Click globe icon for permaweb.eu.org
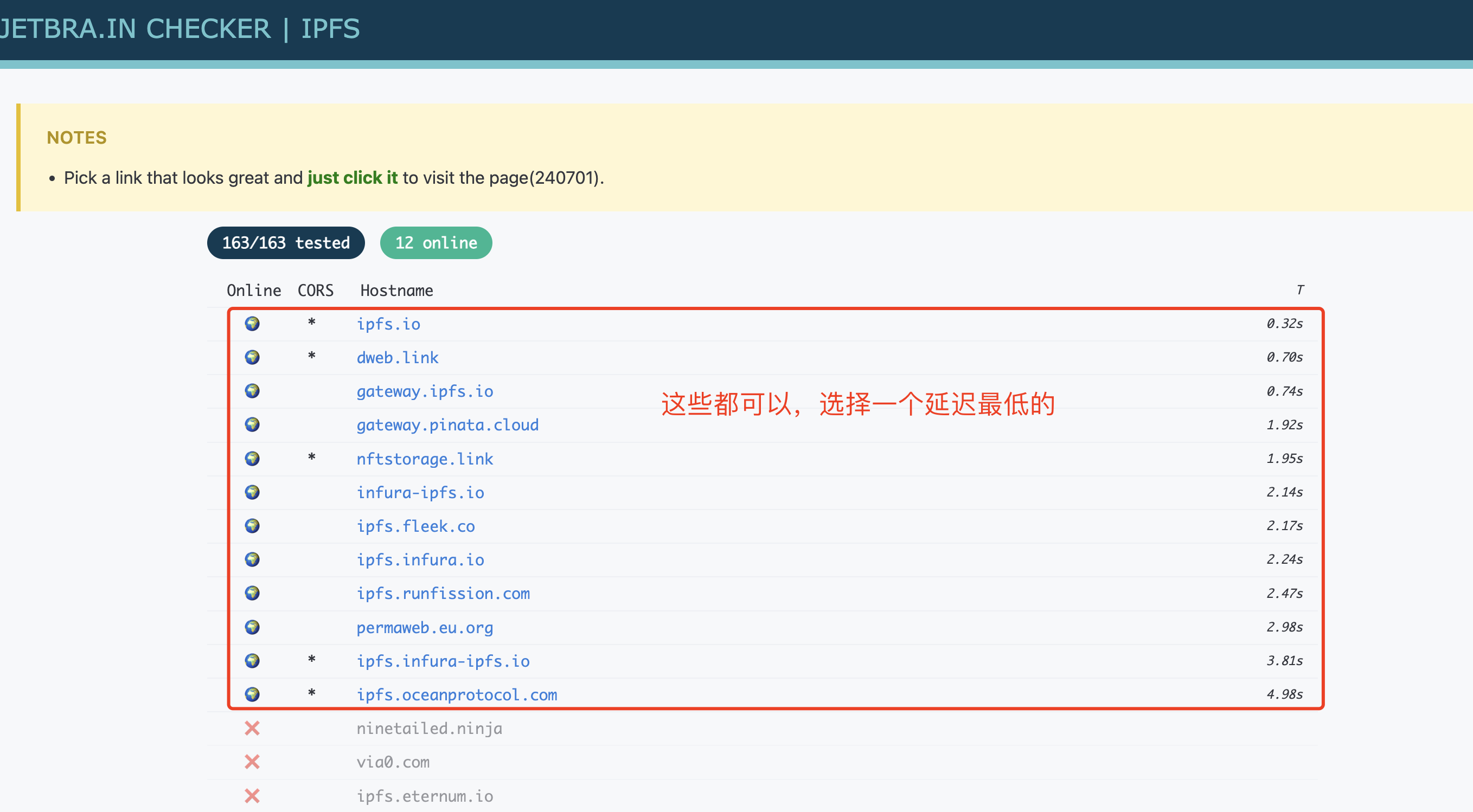The image size is (1473, 812). [x=252, y=627]
